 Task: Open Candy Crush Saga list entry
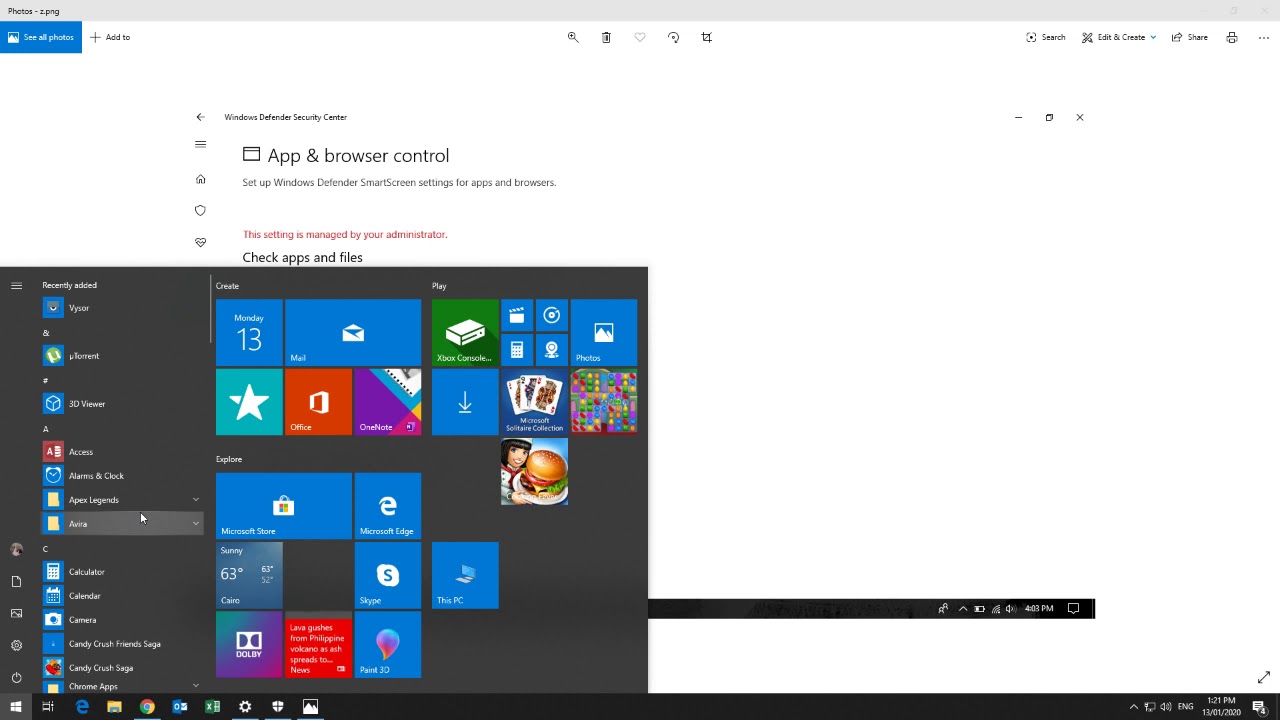pyautogui.click(x=121, y=668)
